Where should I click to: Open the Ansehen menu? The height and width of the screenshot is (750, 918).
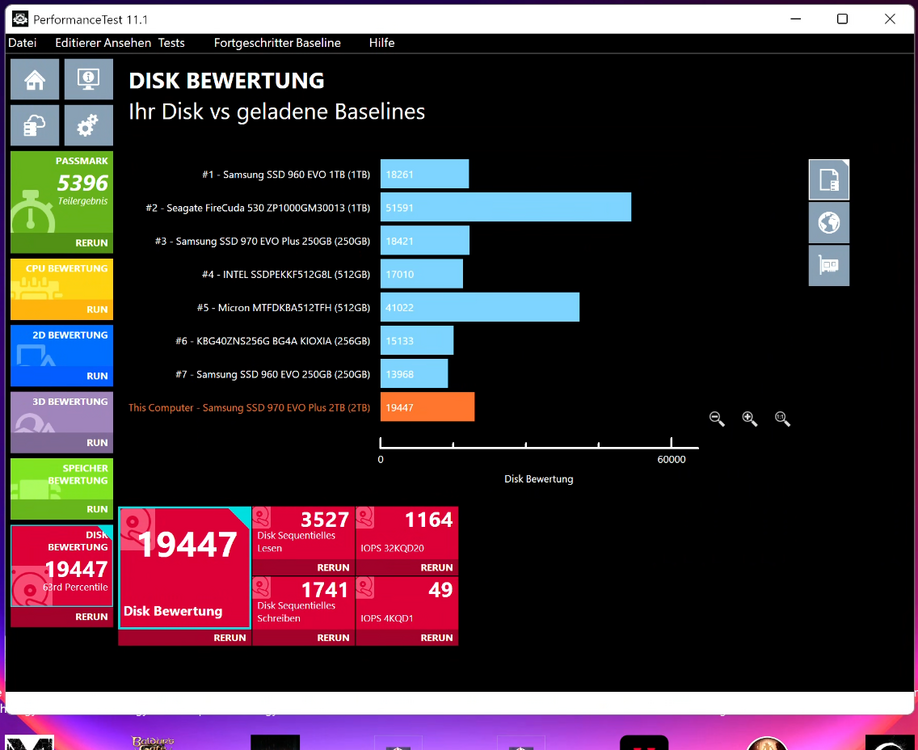pyautogui.click(x=129, y=43)
